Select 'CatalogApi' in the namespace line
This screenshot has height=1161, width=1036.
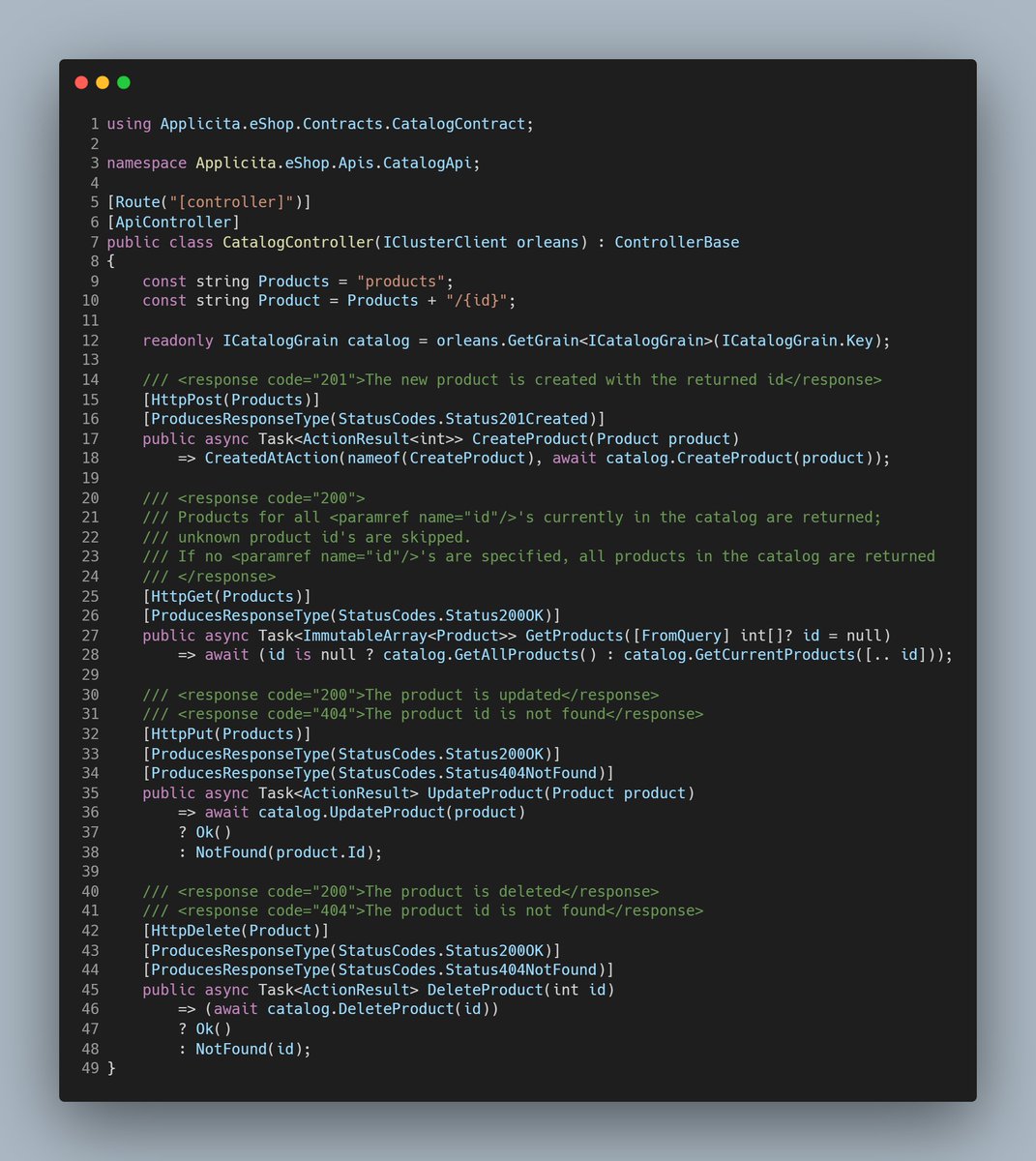pyautogui.click(x=428, y=164)
